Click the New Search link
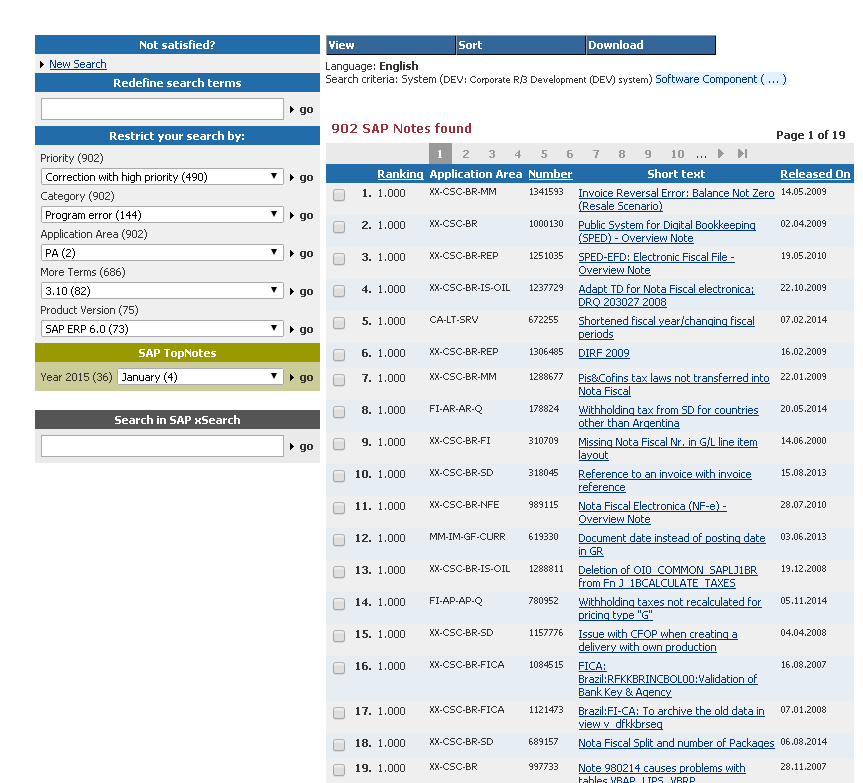 77,64
